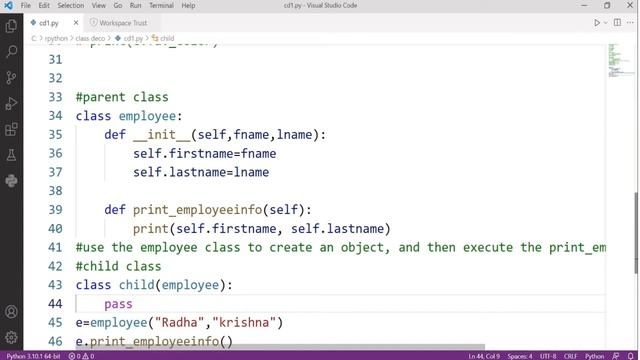The width and height of the screenshot is (640, 360).
Task: Click 'self.firstname=fname' line
Action: pos(204,153)
